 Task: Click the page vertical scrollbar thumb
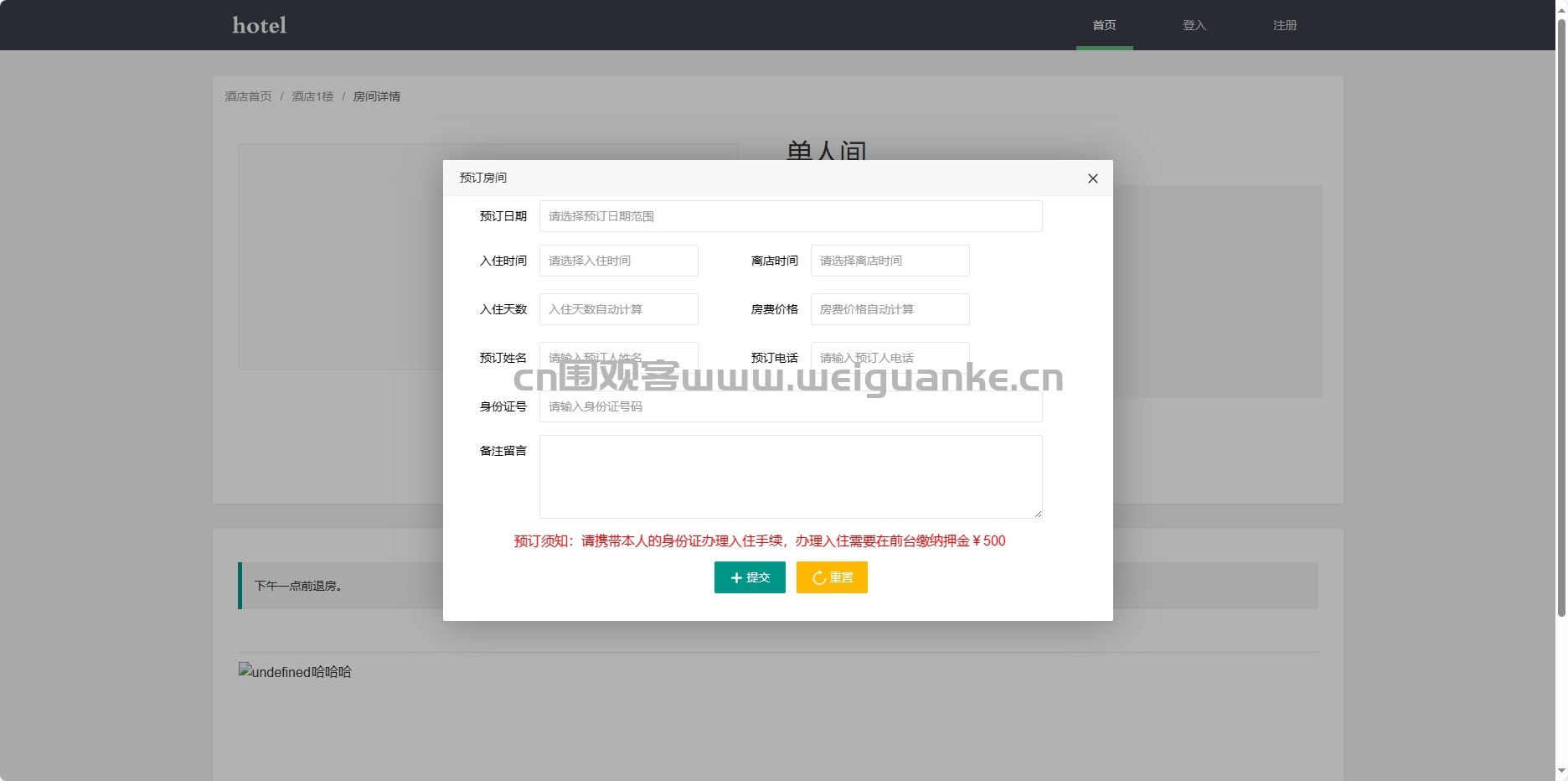pyautogui.click(x=1561, y=318)
